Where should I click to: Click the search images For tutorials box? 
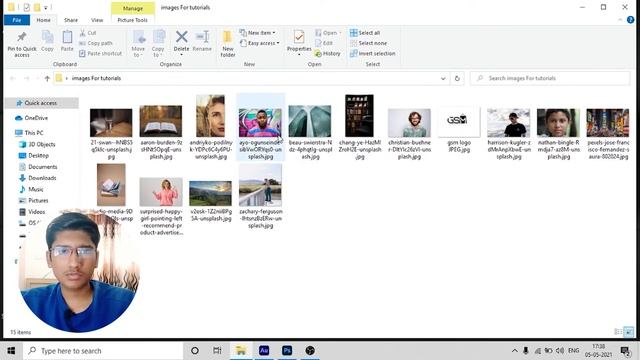550,78
